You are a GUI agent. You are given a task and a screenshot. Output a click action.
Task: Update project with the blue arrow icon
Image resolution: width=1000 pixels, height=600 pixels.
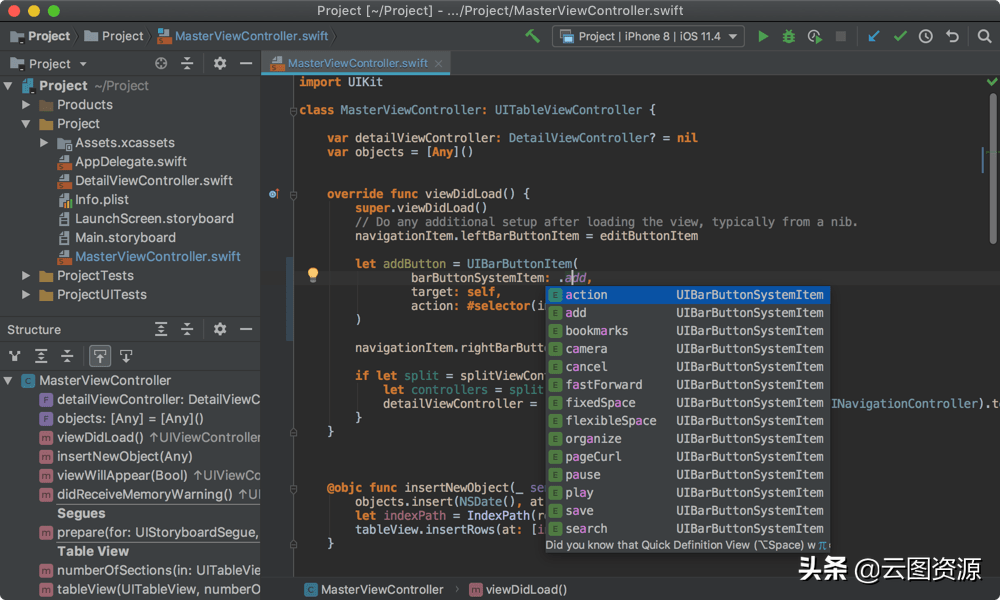point(874,36)
